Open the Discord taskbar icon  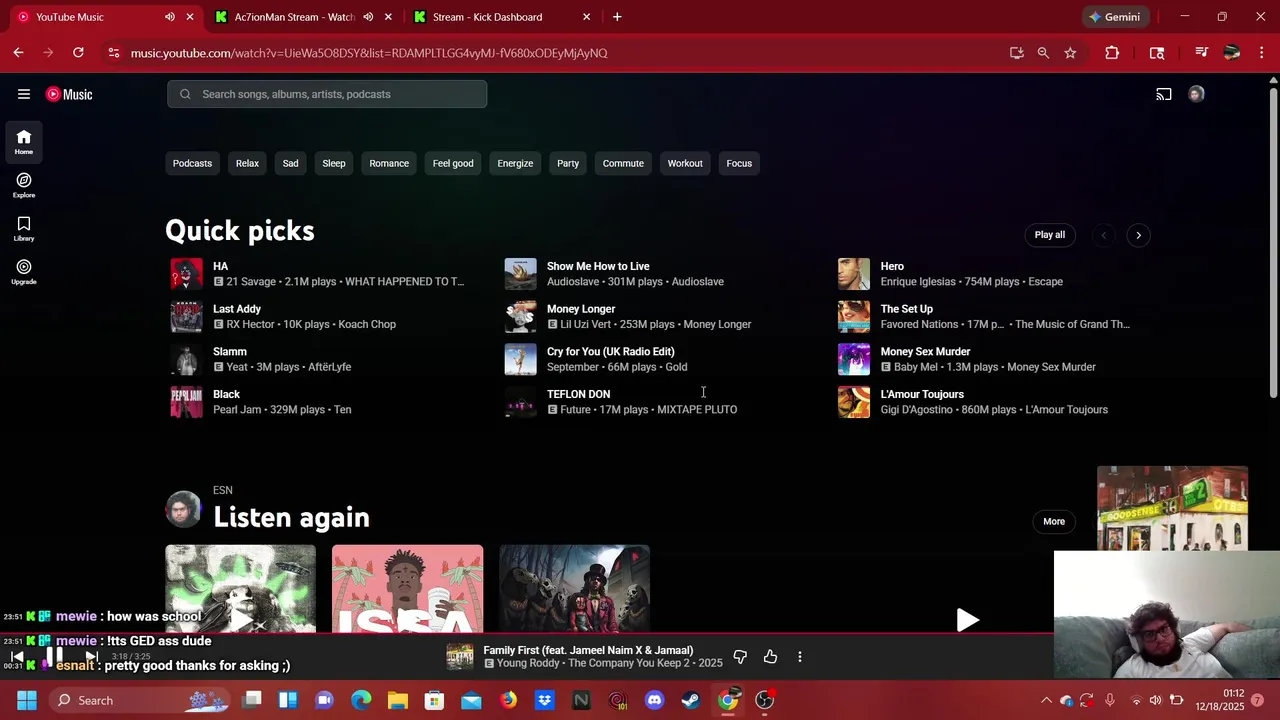point(654,700)
